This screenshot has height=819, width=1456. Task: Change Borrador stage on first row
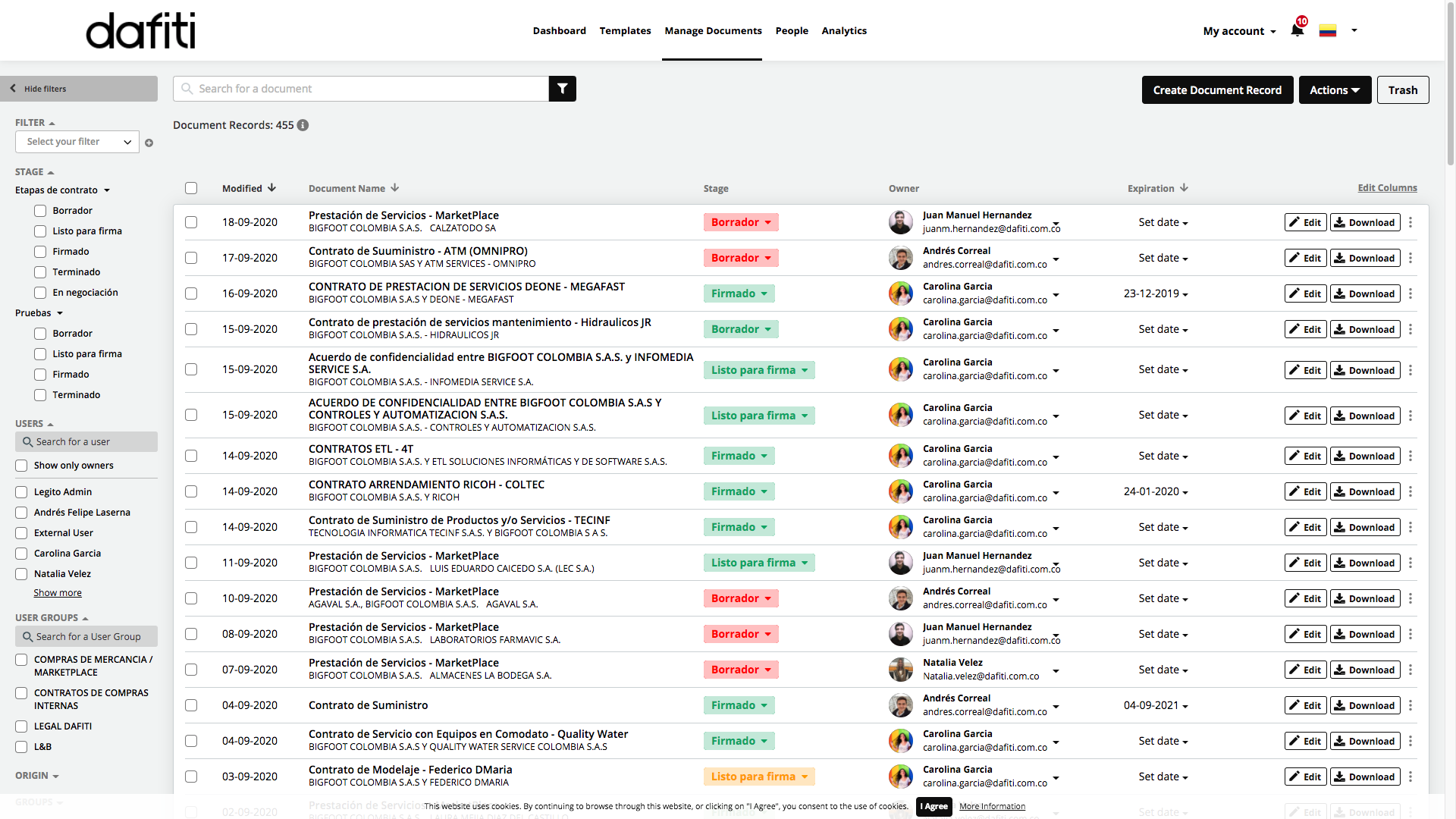tap(741, 222)
